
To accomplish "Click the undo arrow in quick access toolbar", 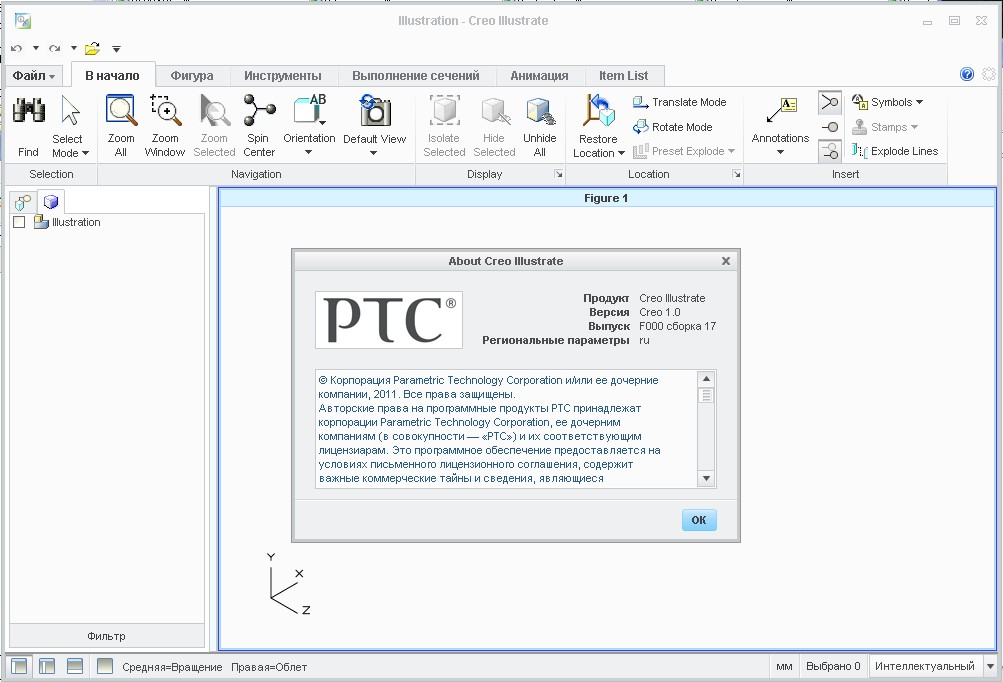I will point(17,49).
